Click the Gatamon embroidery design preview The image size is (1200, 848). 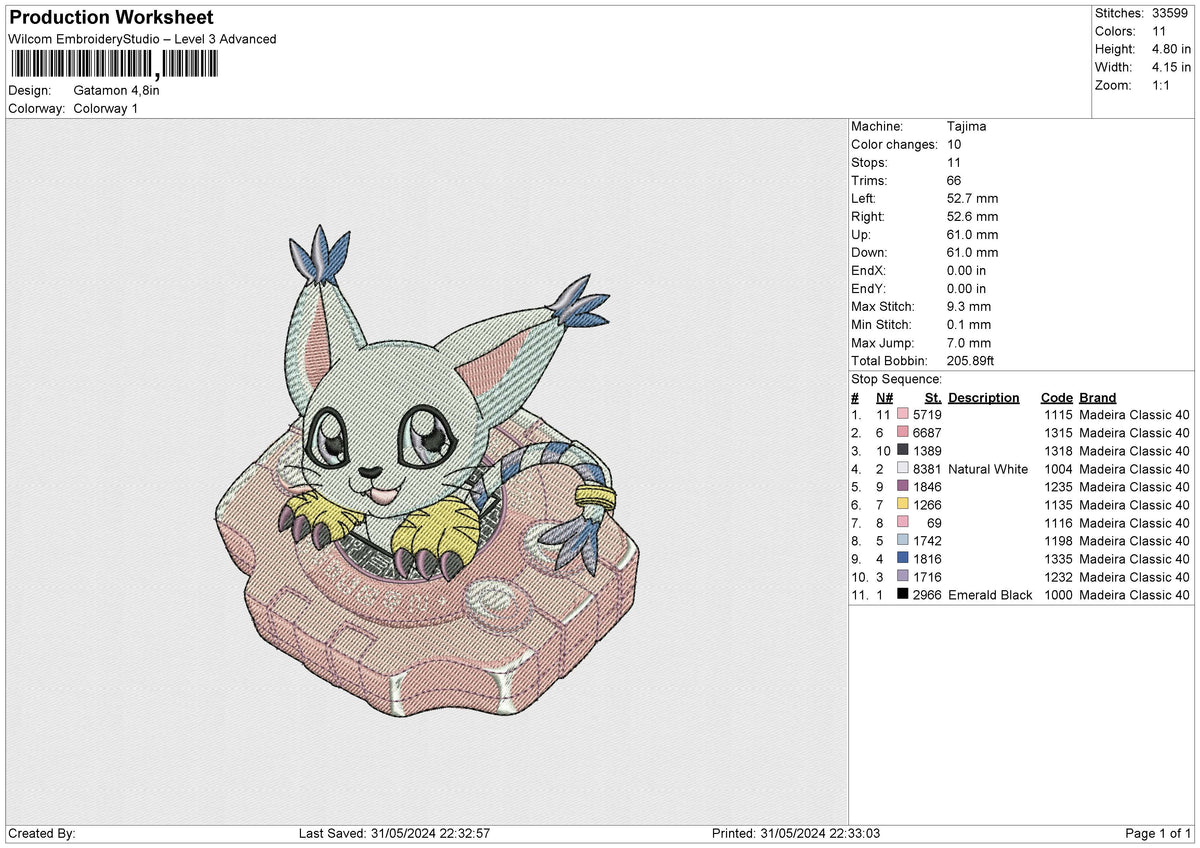428,470
